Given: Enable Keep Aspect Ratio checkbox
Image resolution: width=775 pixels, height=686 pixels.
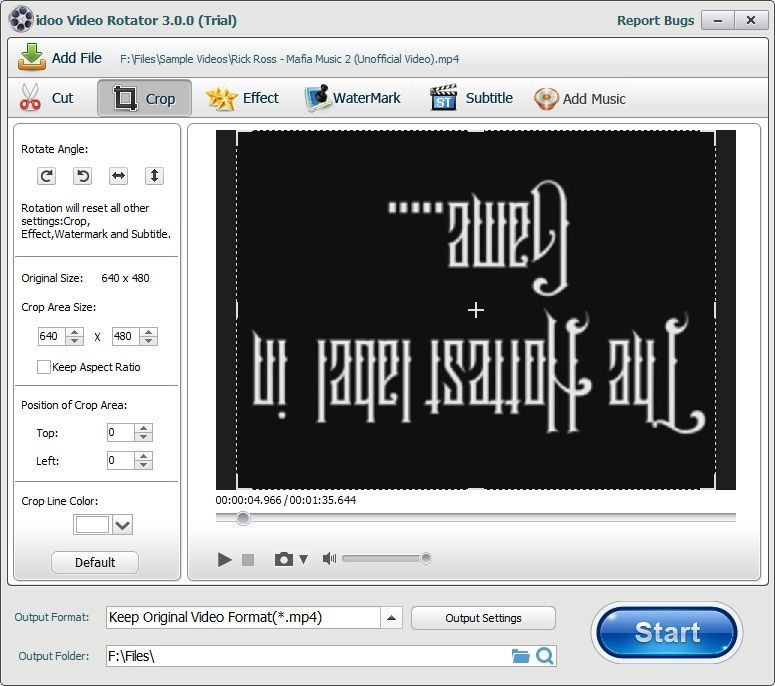Looking at the screenshot, I should point(43,367).
